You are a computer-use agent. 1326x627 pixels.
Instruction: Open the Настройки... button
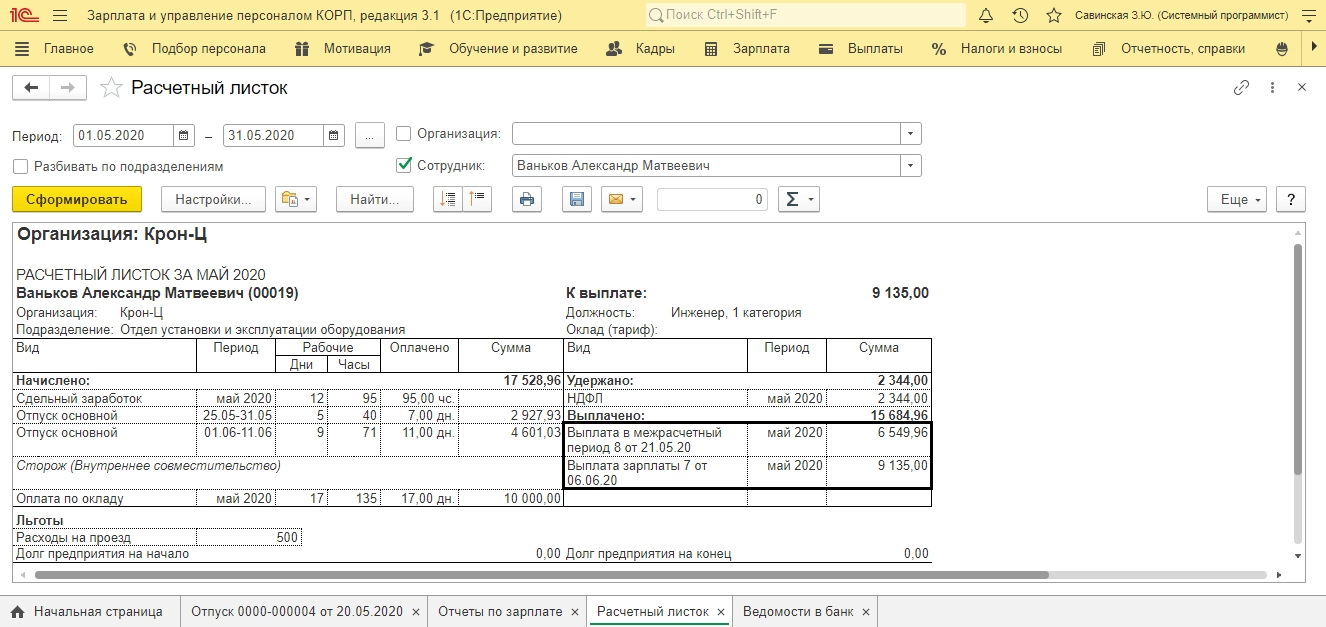[213, 199]
